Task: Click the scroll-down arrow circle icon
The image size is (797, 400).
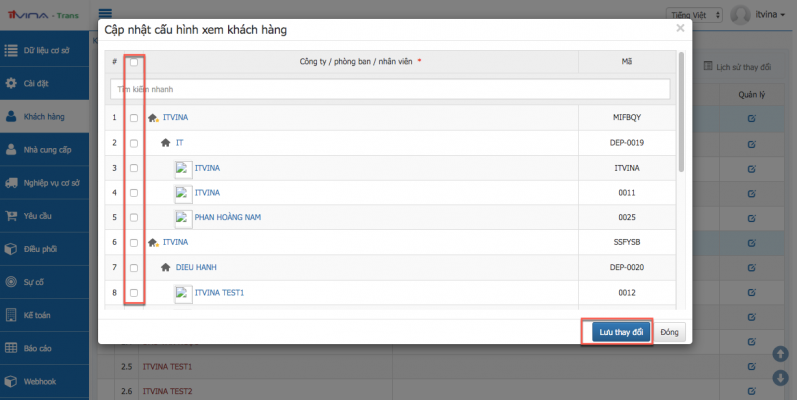Action: (780, 377)
